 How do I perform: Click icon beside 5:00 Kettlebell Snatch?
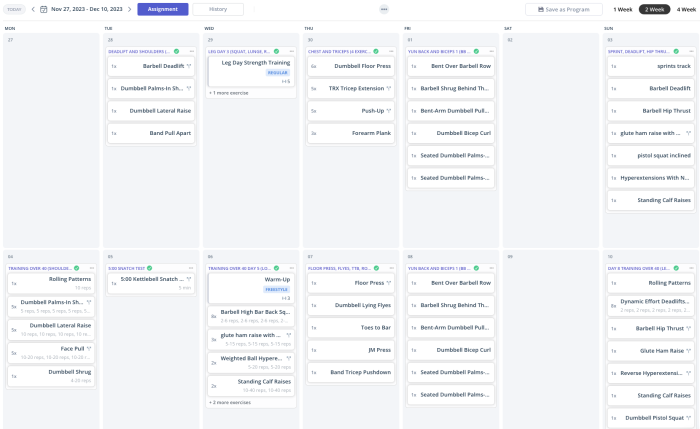point(189,279)
